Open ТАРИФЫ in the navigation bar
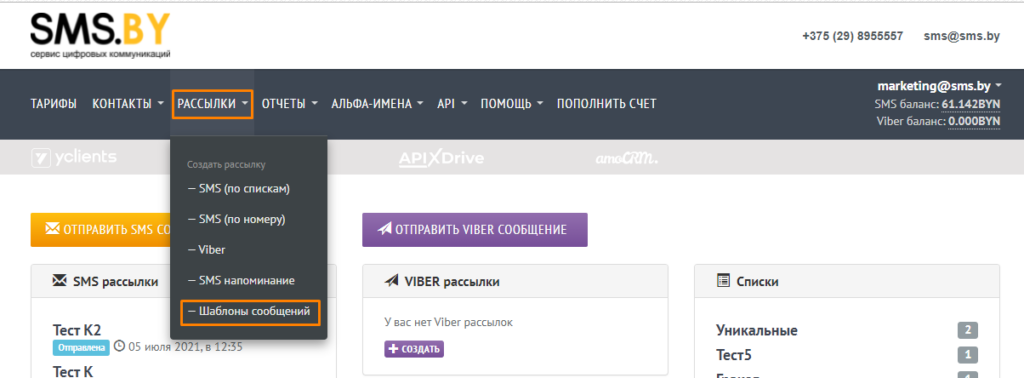 [54, 104]
